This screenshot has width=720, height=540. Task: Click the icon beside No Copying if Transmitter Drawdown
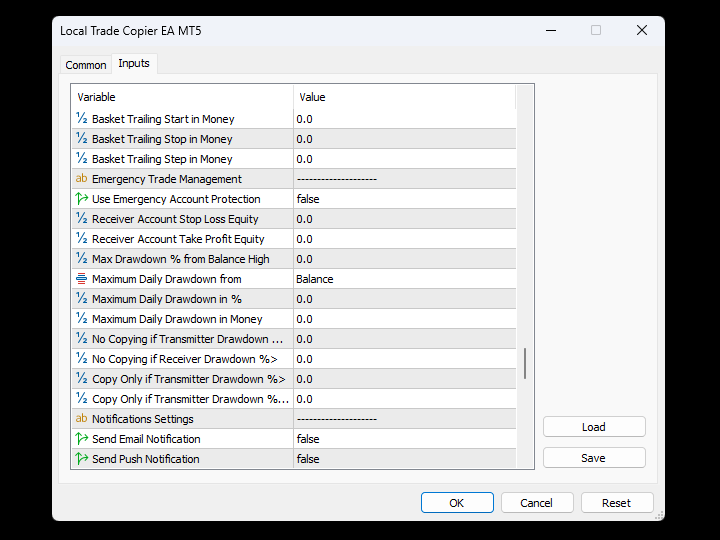(82, 339)
